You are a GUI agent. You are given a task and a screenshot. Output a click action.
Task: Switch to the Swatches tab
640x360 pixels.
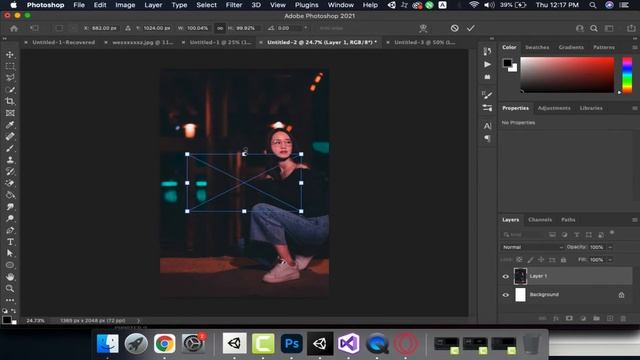click(x=537, y=47)
